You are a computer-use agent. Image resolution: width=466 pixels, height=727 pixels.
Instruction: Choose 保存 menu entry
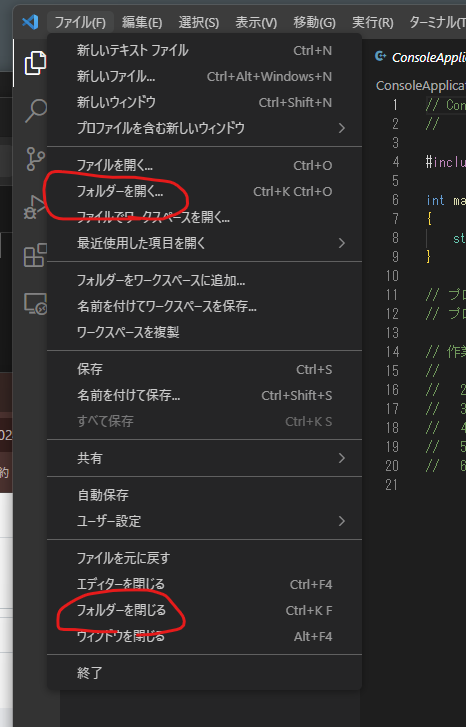[204, 370]
